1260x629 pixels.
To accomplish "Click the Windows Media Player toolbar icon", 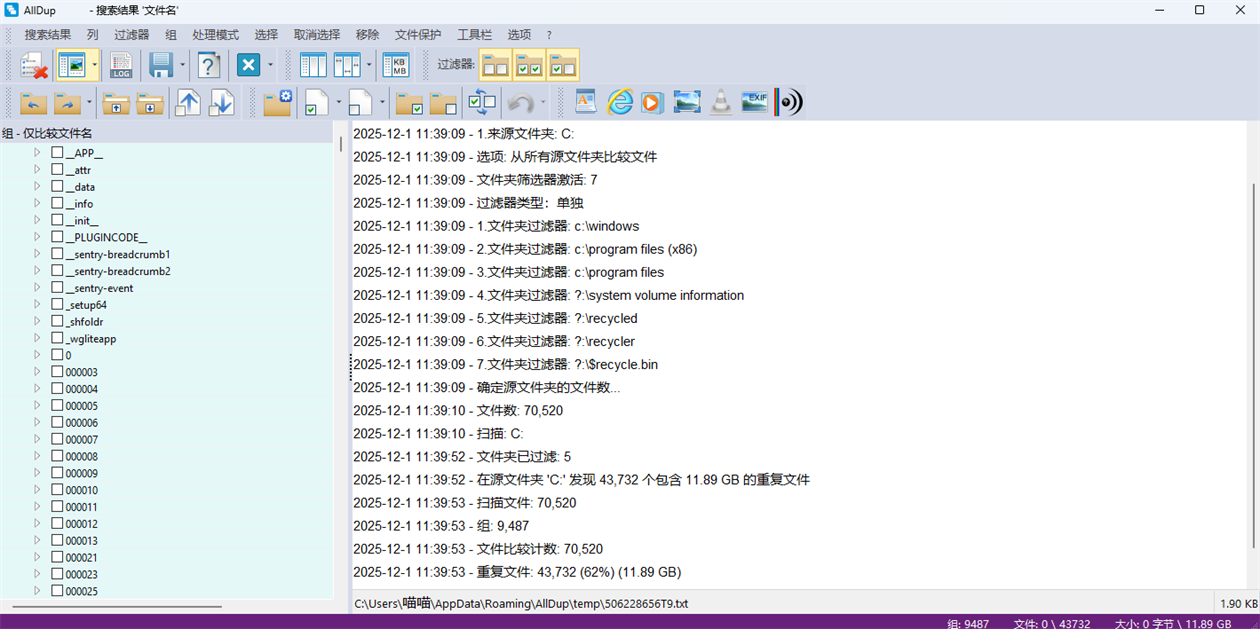I will pos(652,101).
